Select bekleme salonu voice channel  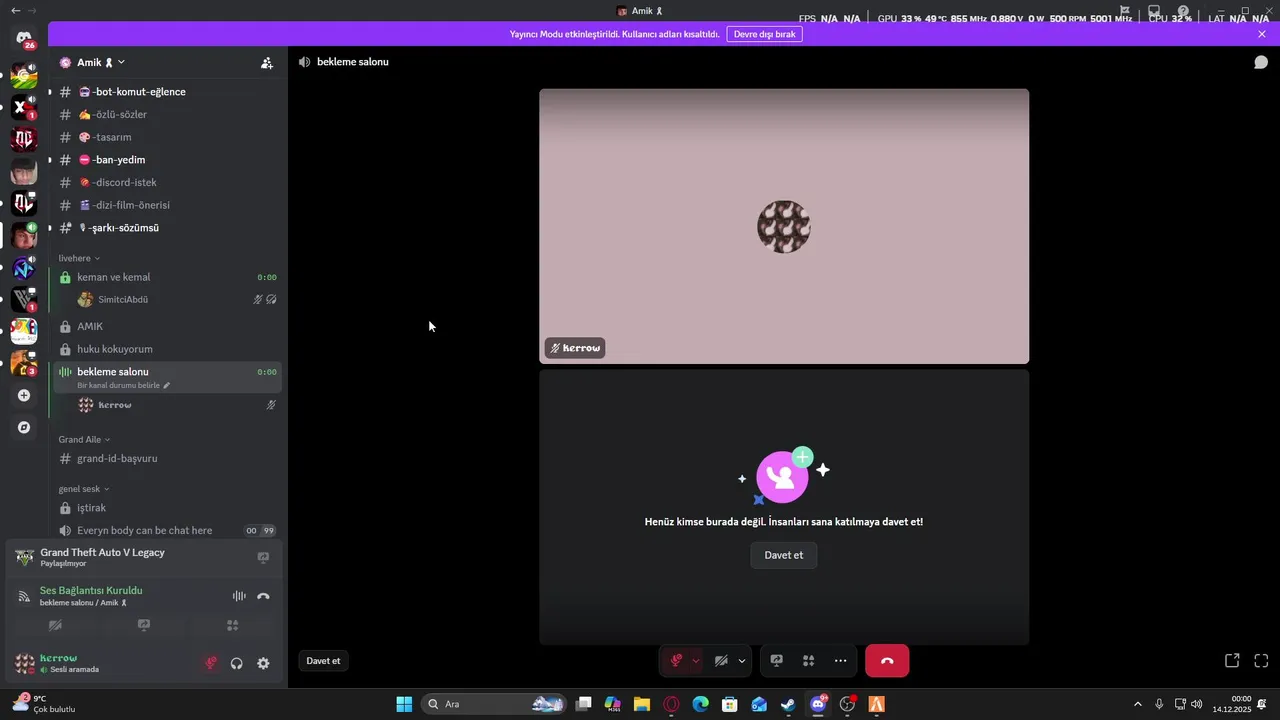pos(167,377)
